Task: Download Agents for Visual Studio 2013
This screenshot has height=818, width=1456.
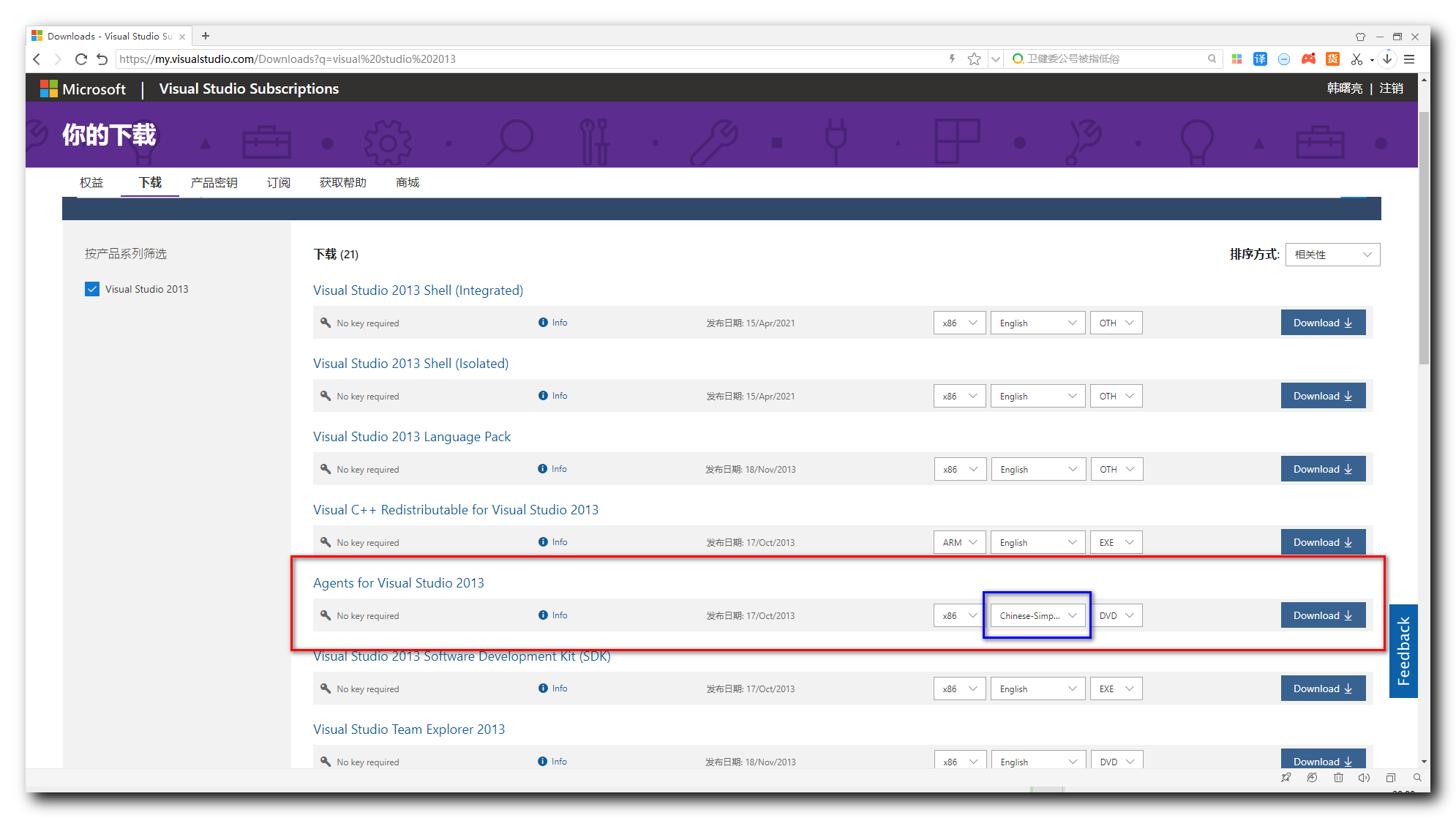Action: click(1322, 615)
